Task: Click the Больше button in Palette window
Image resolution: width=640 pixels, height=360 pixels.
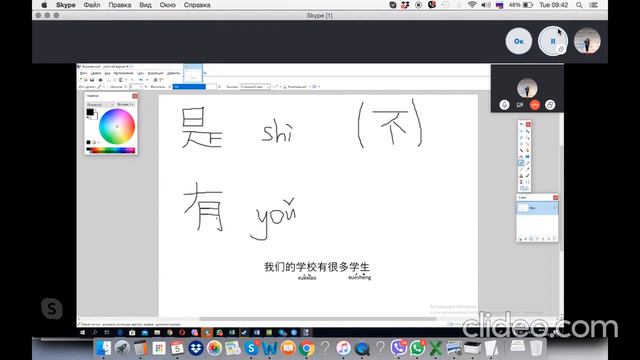Action: pos(125,104)
